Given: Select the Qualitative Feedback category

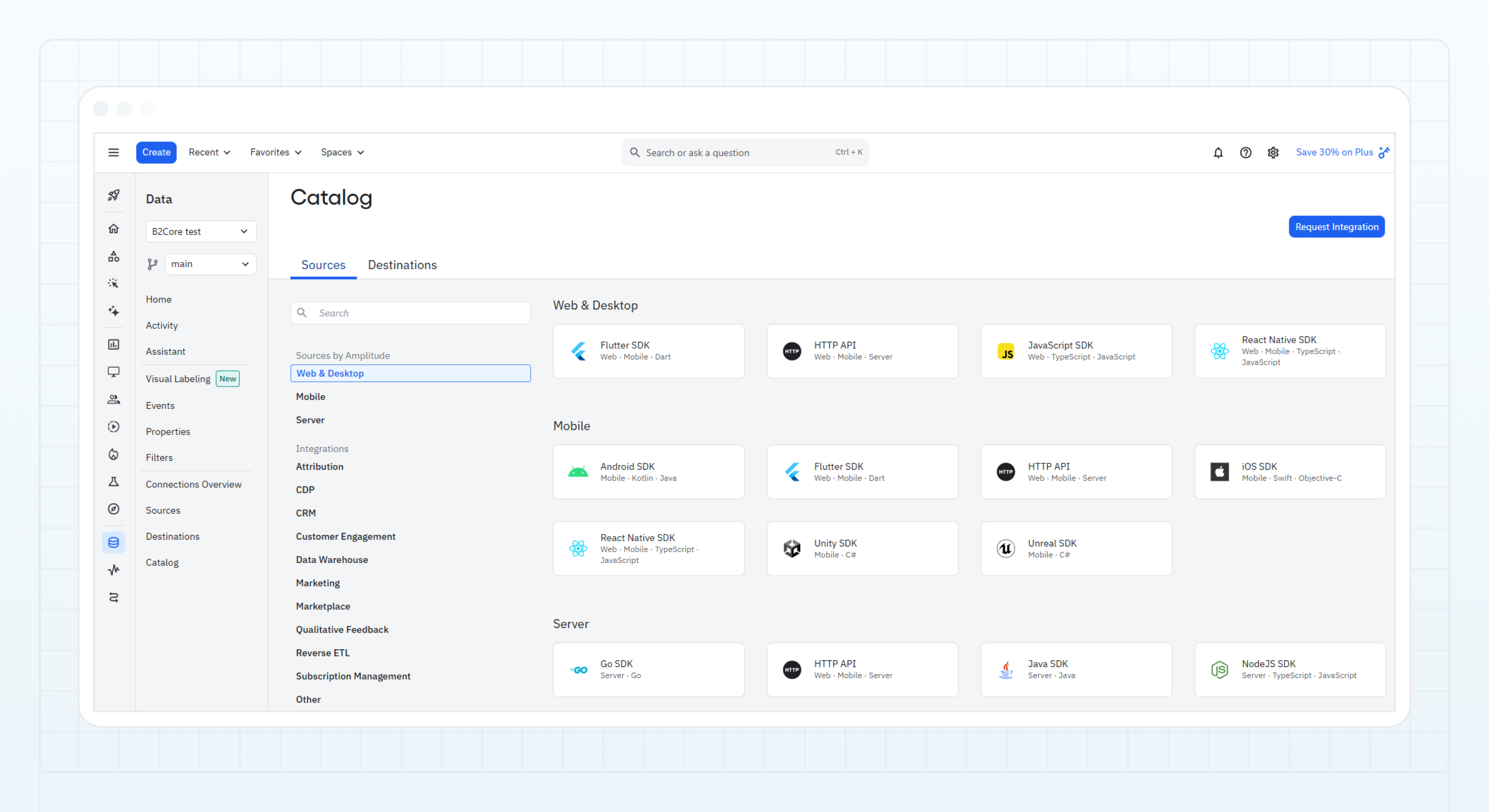Looking at the screenshot, I should [x=342, y=630].
